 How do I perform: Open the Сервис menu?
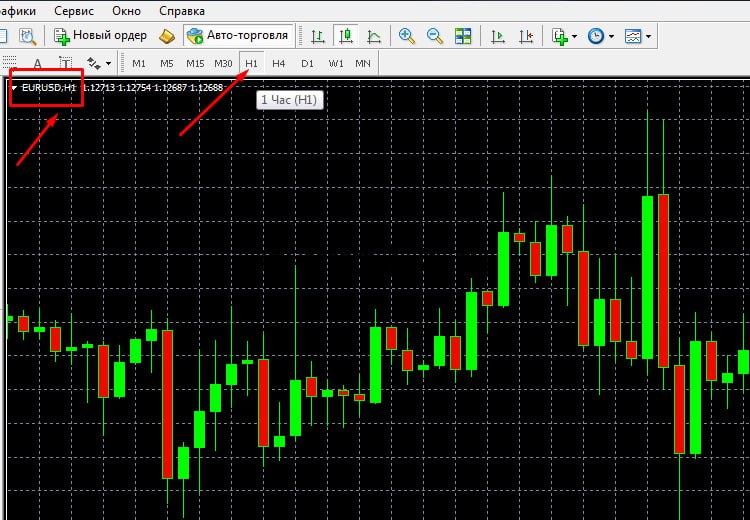click(x=73, y=10)
